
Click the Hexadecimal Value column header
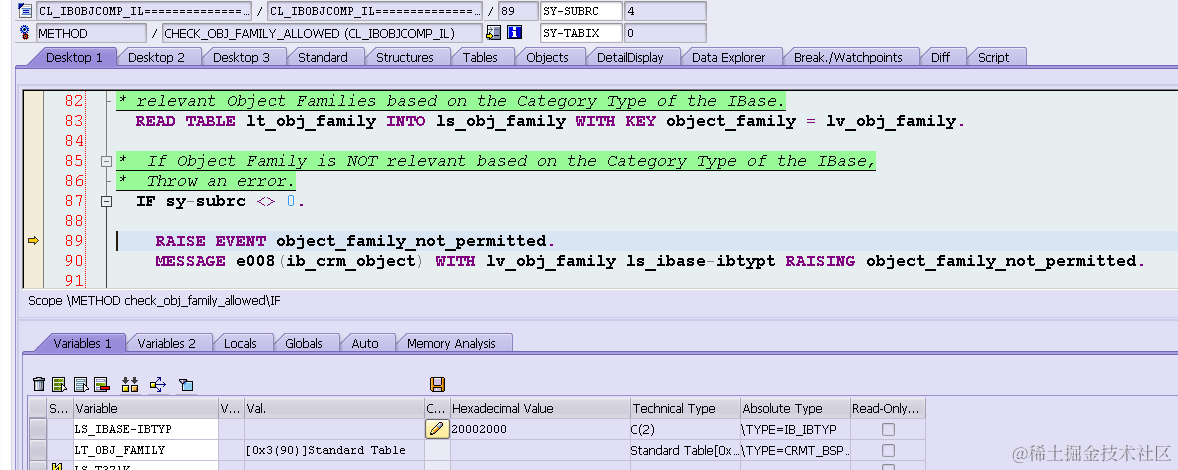click(x=539, y=408)
